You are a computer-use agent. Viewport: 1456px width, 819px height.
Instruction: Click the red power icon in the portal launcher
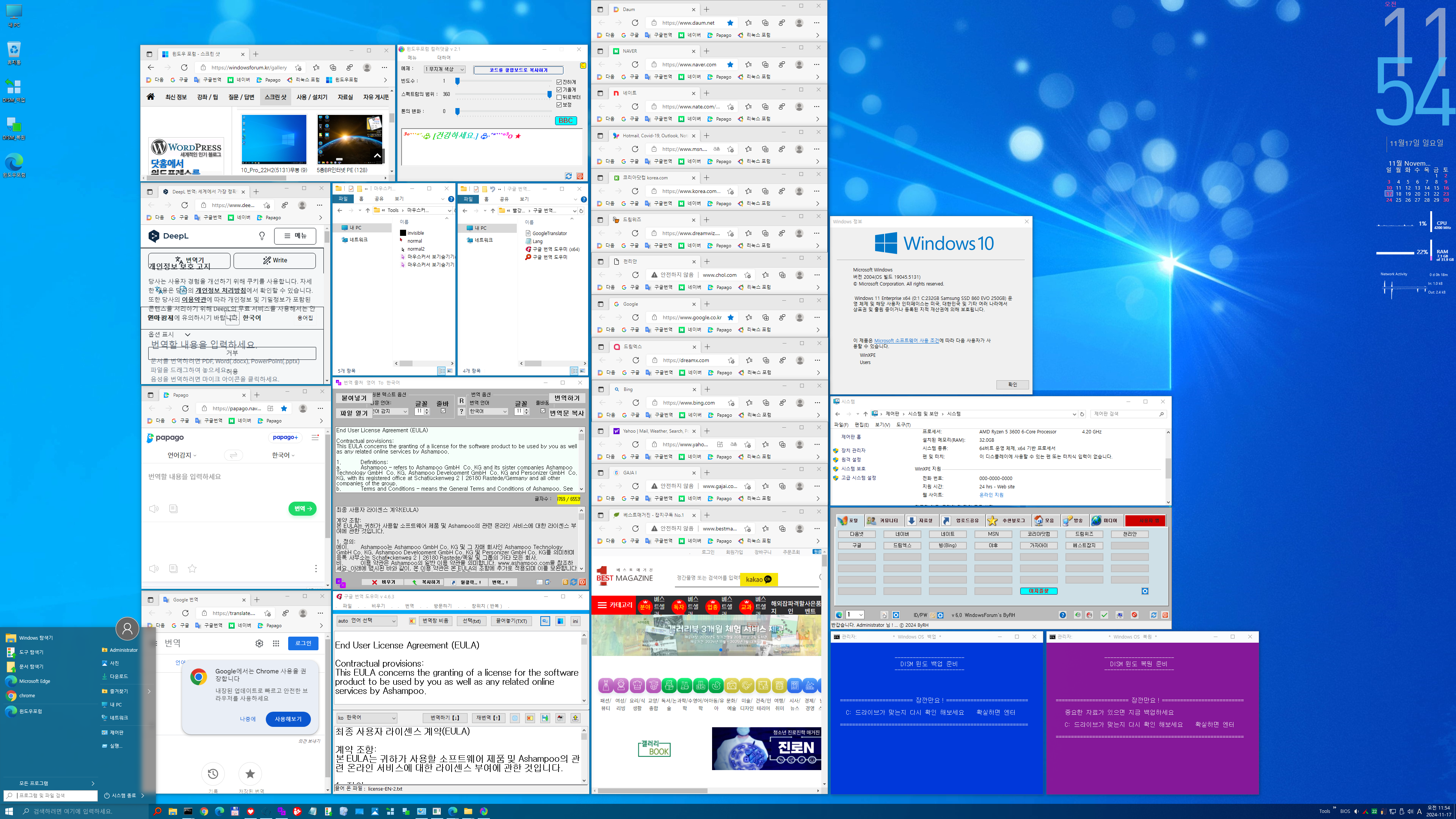tap(1165, 615)
